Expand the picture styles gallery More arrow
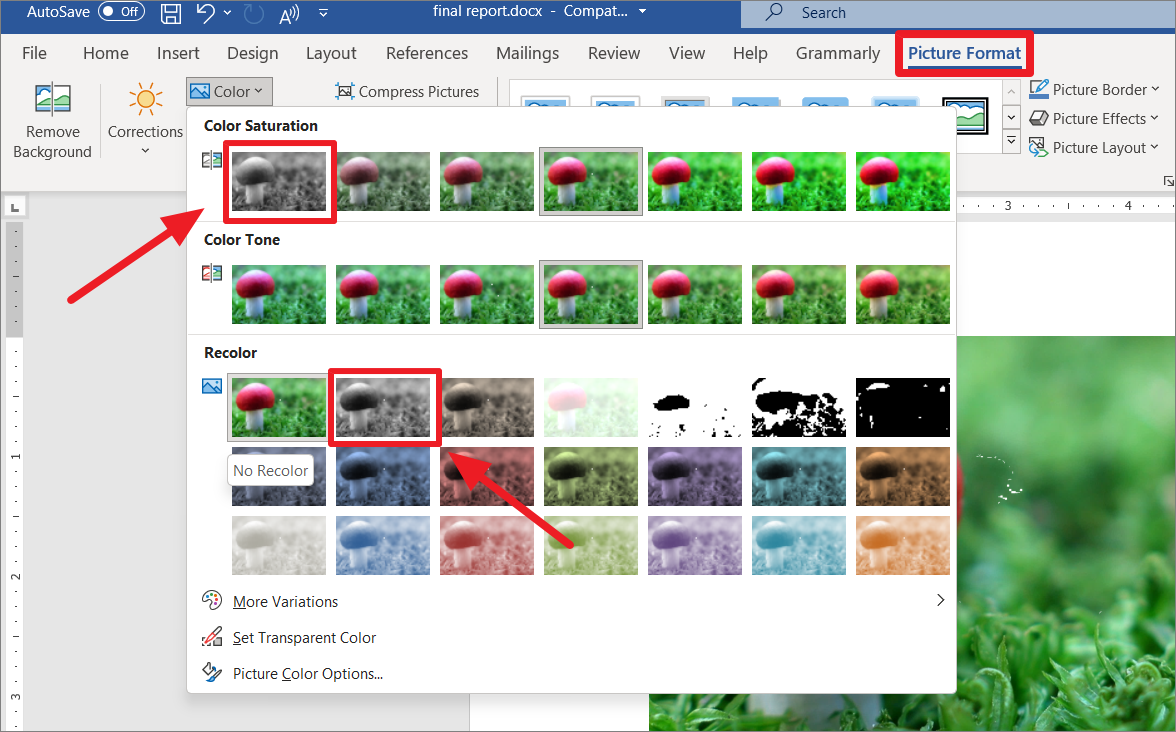 point(1011,141)
